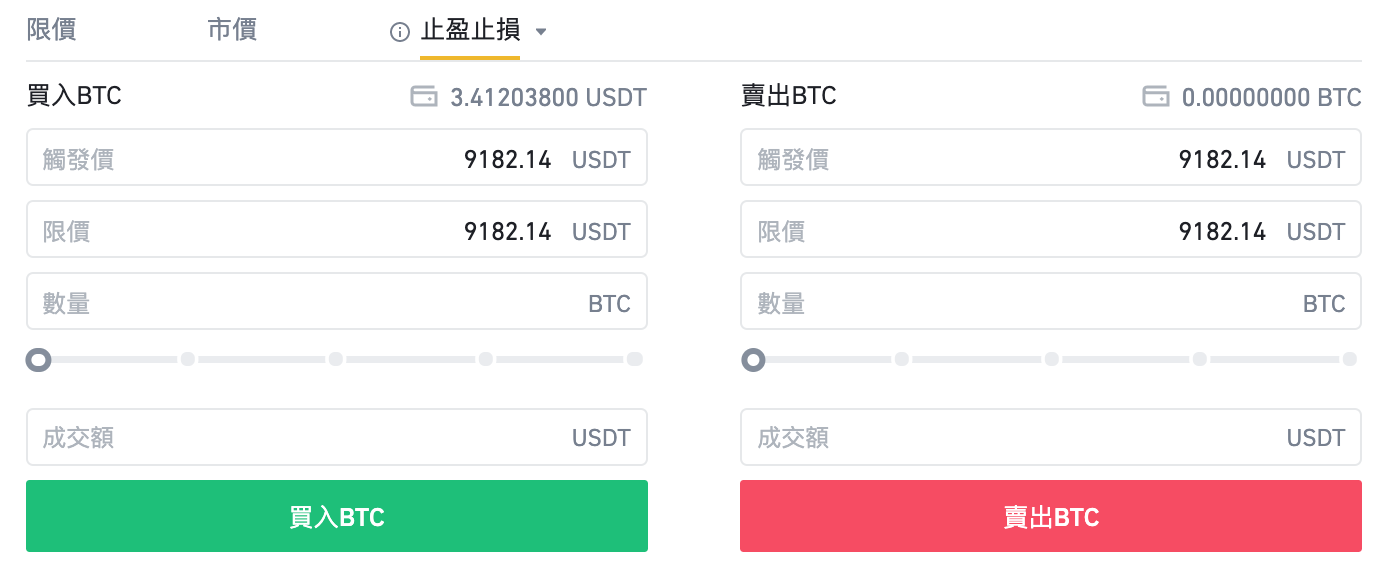Set the sell slider to the 25% dot
Viewport: 1390px width, 580px height.
[902, 359]
